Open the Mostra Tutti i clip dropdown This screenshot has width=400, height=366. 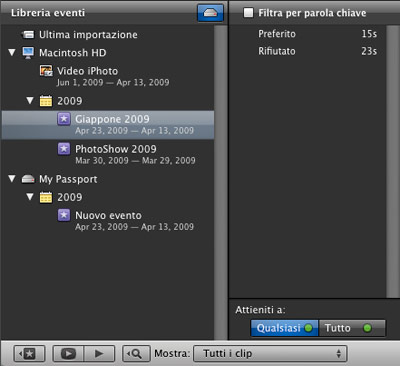(270, 353)
